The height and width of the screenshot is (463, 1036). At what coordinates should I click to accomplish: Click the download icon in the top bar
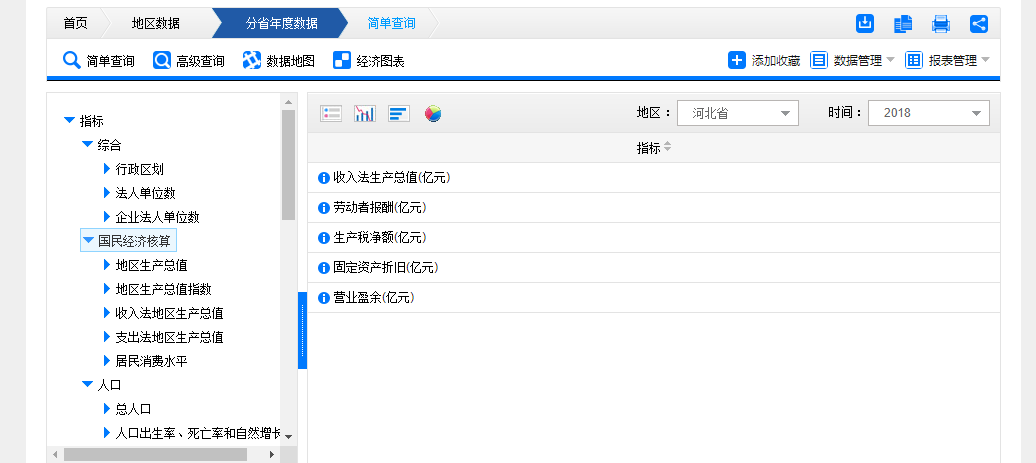865,24
